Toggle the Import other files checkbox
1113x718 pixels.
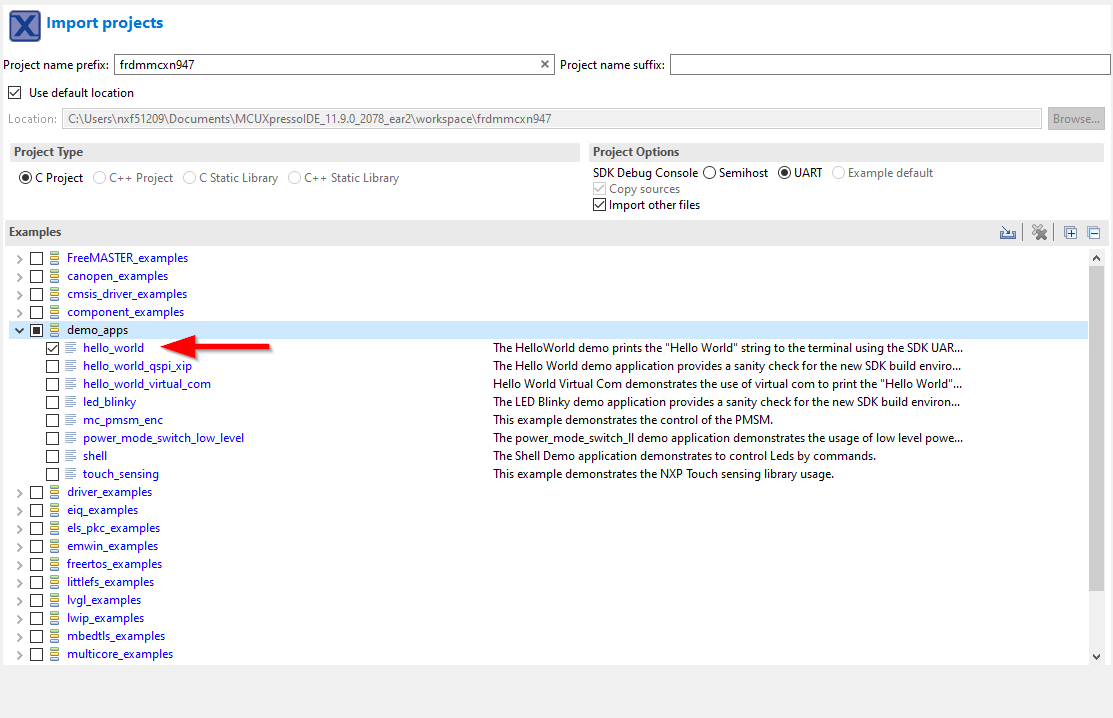[599, 205]
